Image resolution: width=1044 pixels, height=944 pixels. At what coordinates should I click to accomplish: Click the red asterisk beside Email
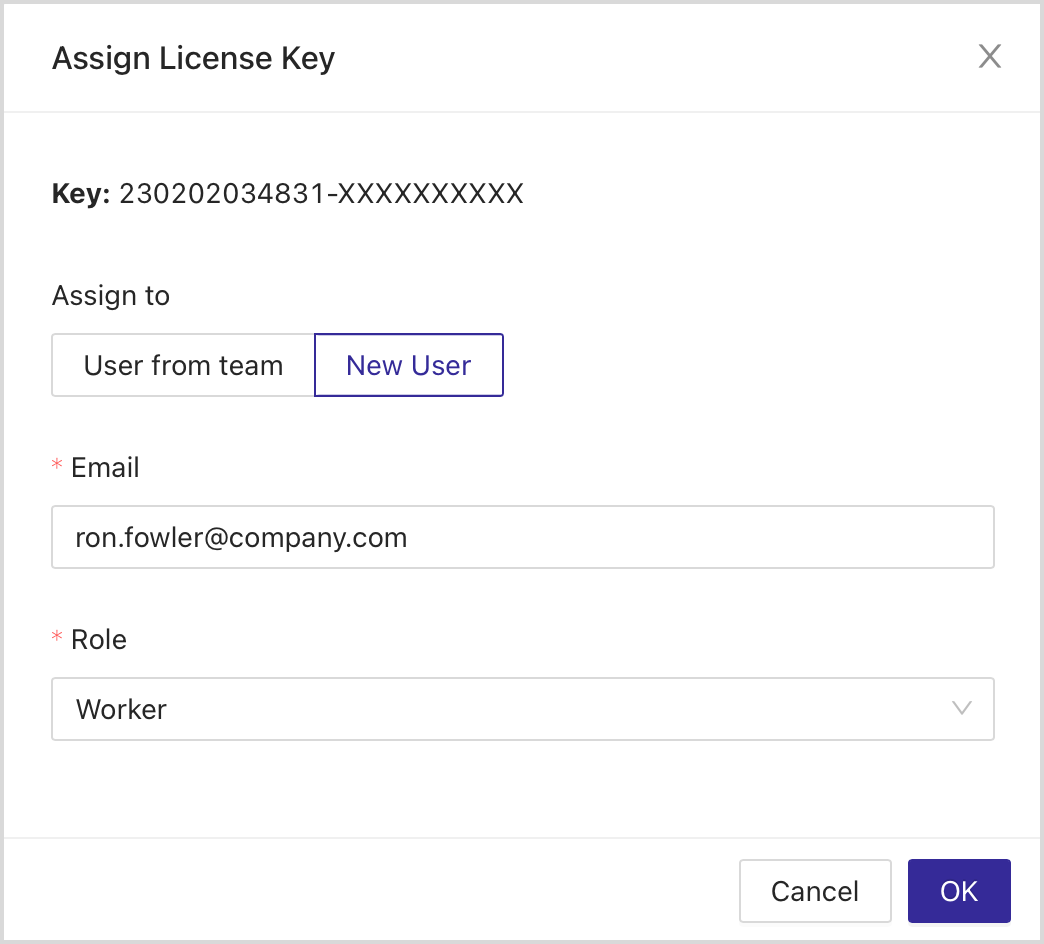58,467
